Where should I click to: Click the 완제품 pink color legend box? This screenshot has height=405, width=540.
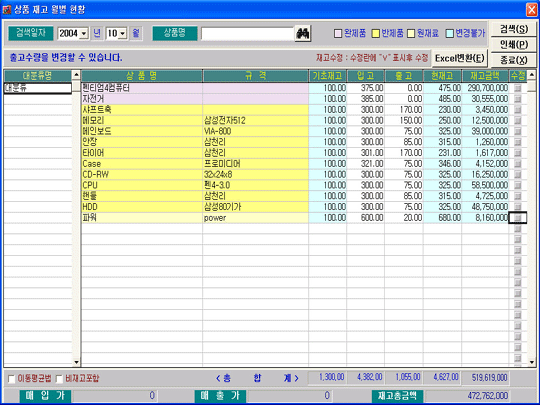pyautogui.click(x=338, y=33)
